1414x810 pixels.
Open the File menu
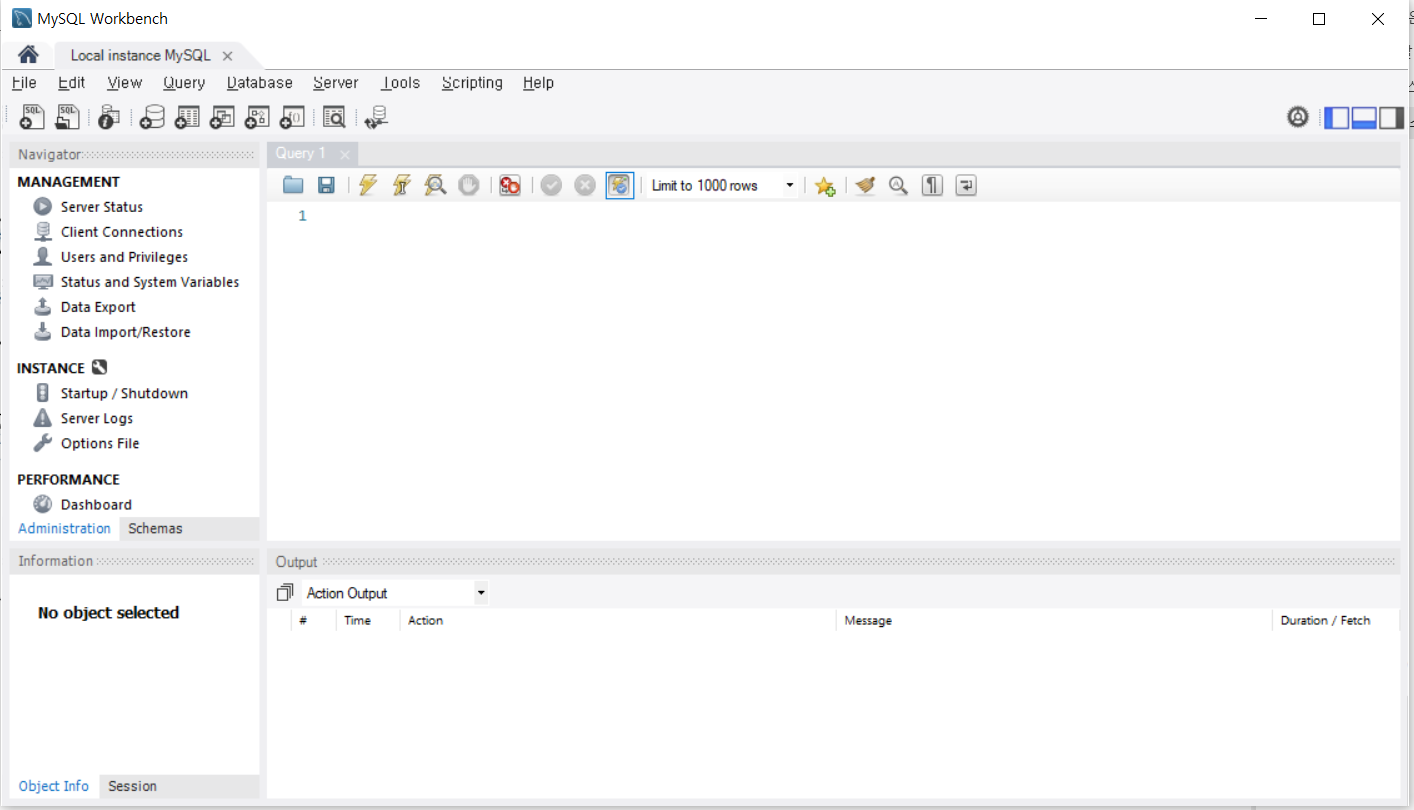click(x=24, y=83)
